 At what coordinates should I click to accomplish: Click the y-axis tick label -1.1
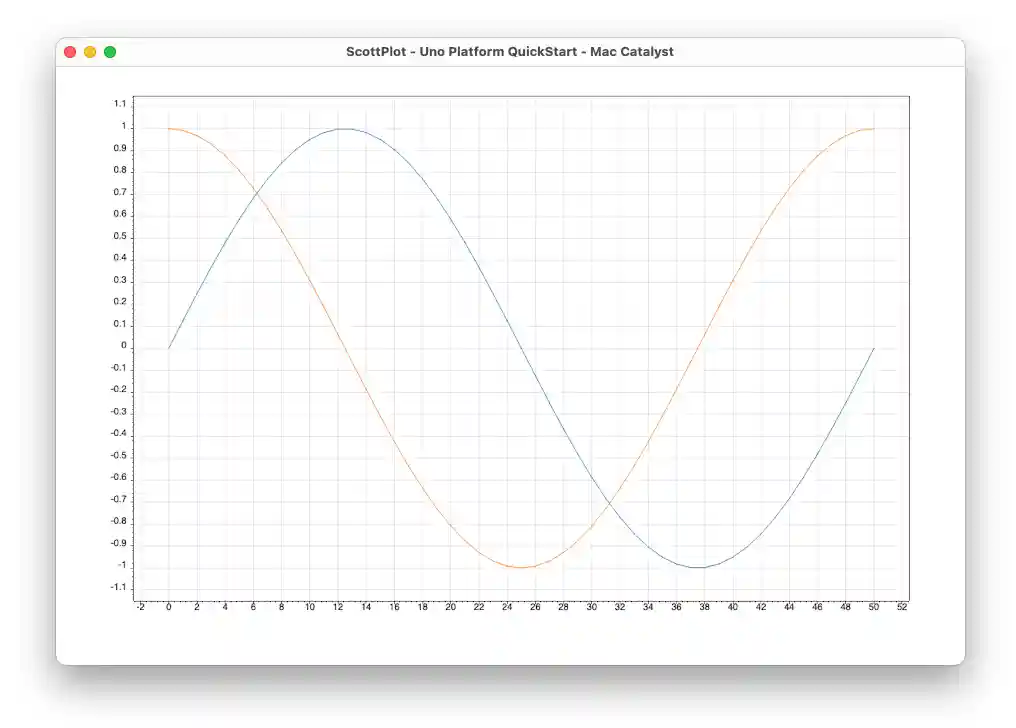point(119,587)
